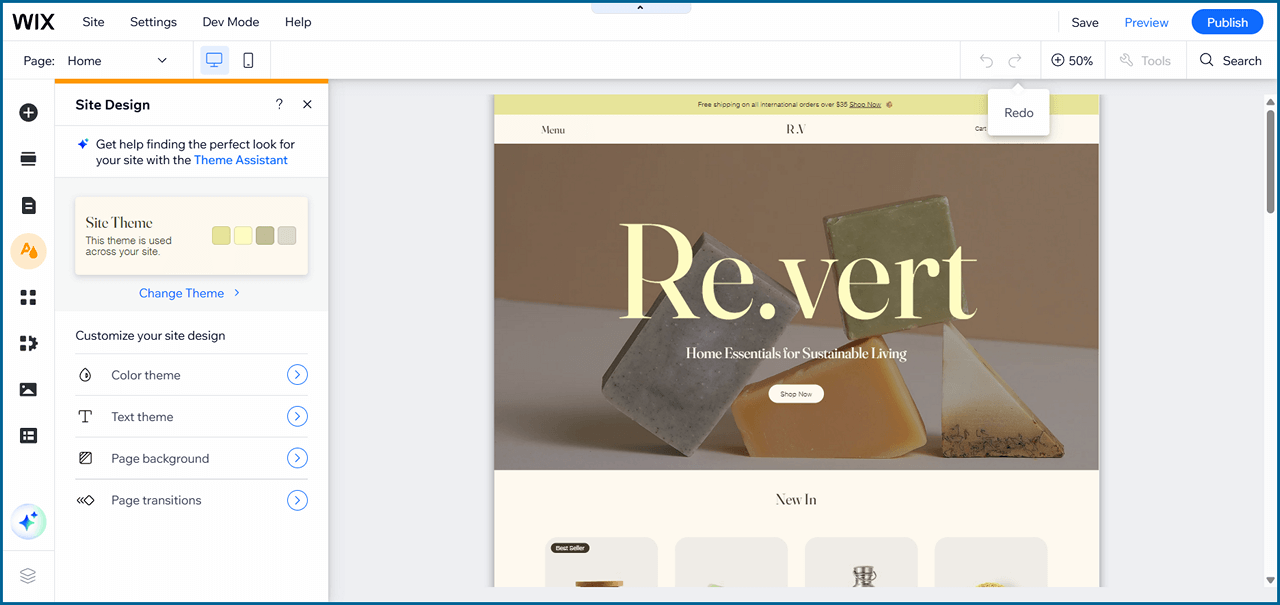Click the blue Publish button
This screenshot has width=1280, height=605.
1227,22
